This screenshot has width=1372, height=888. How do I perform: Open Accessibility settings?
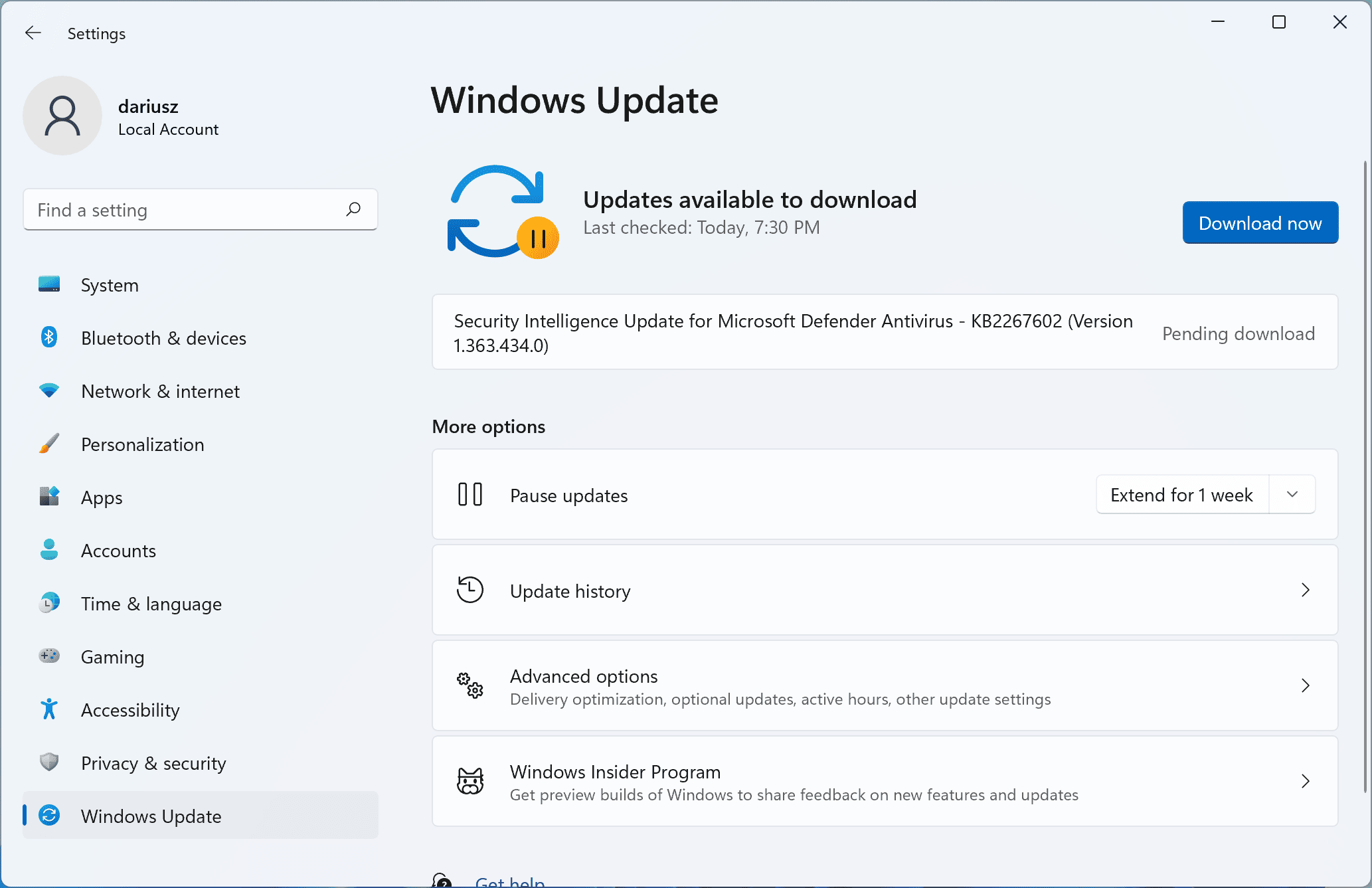pos(201,710)
